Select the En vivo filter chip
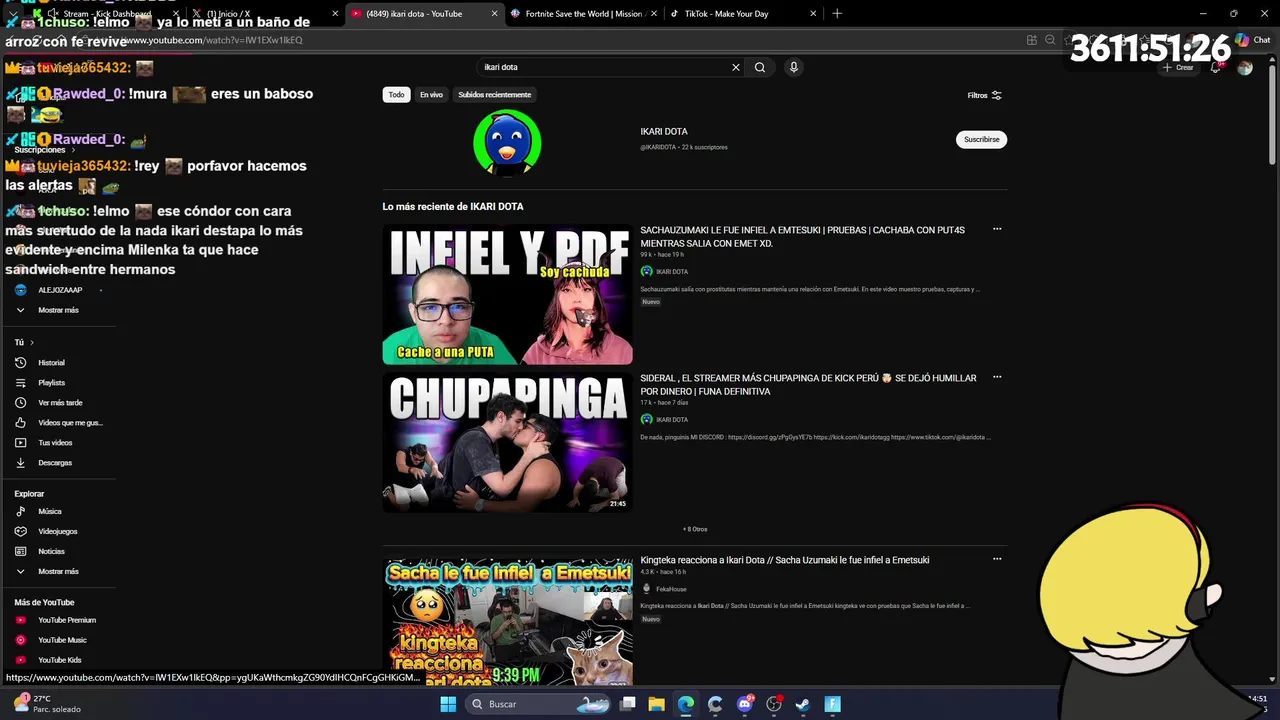The image size is (1280, 720). point(431,94)
